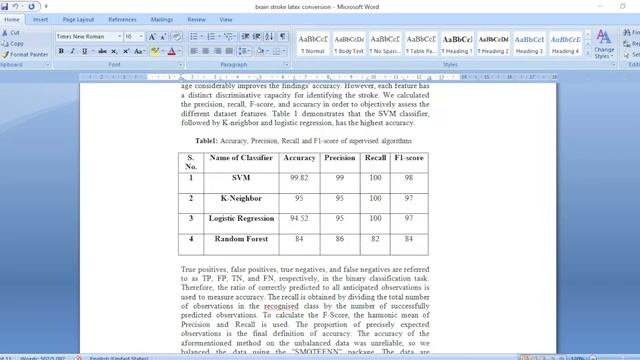Click the Justify alignment icon
The height and width of the screenshot is (360, 640).
229,51
